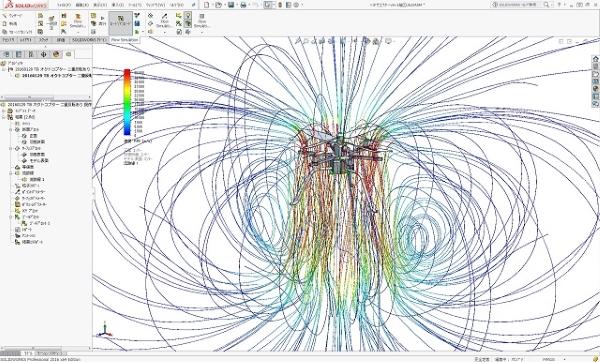The image size is (600, 362).
Task: Click the Print icon in top toolbar
Action: point(243,5)
